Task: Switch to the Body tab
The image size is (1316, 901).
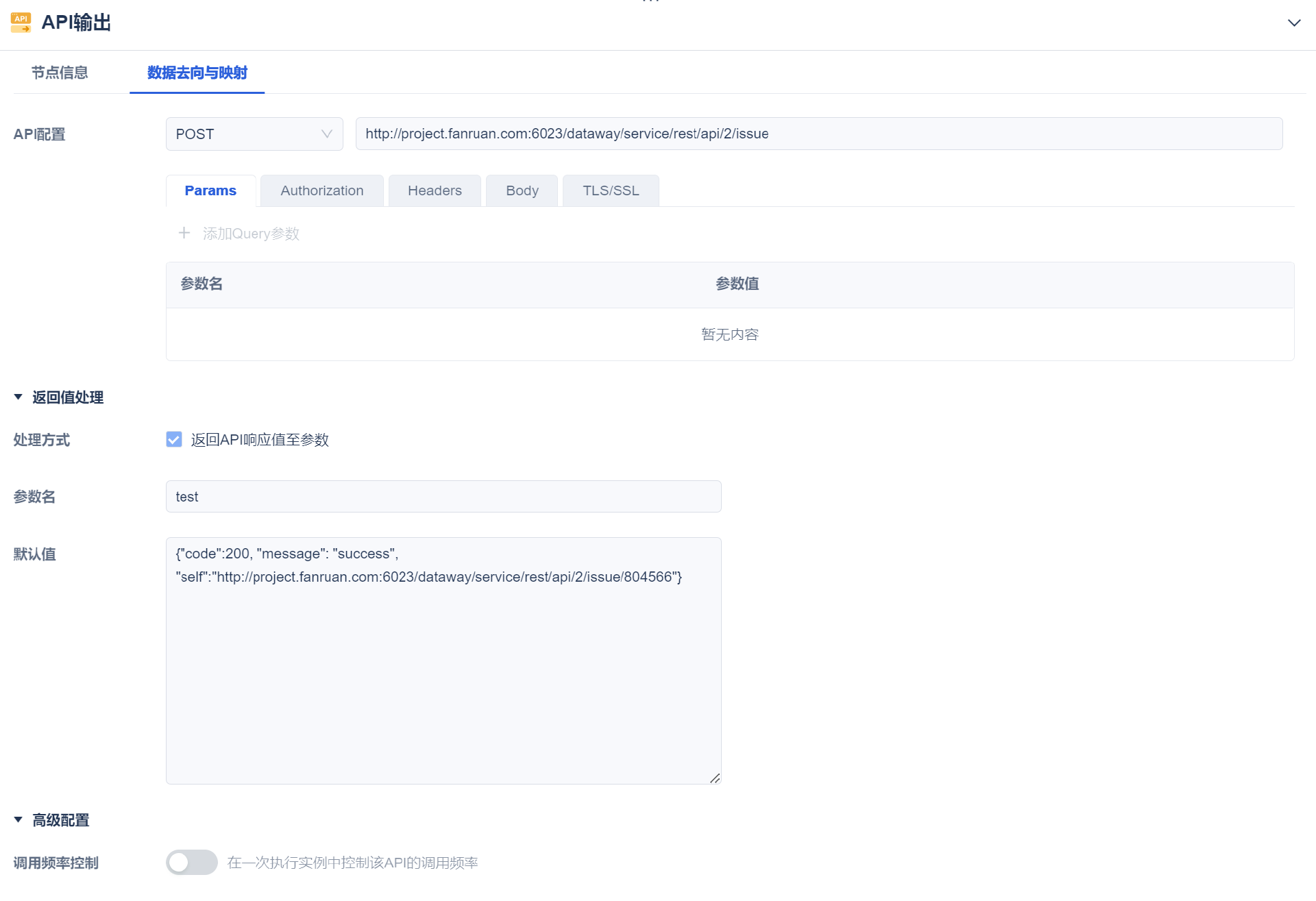Action: [x=522, y=190]
